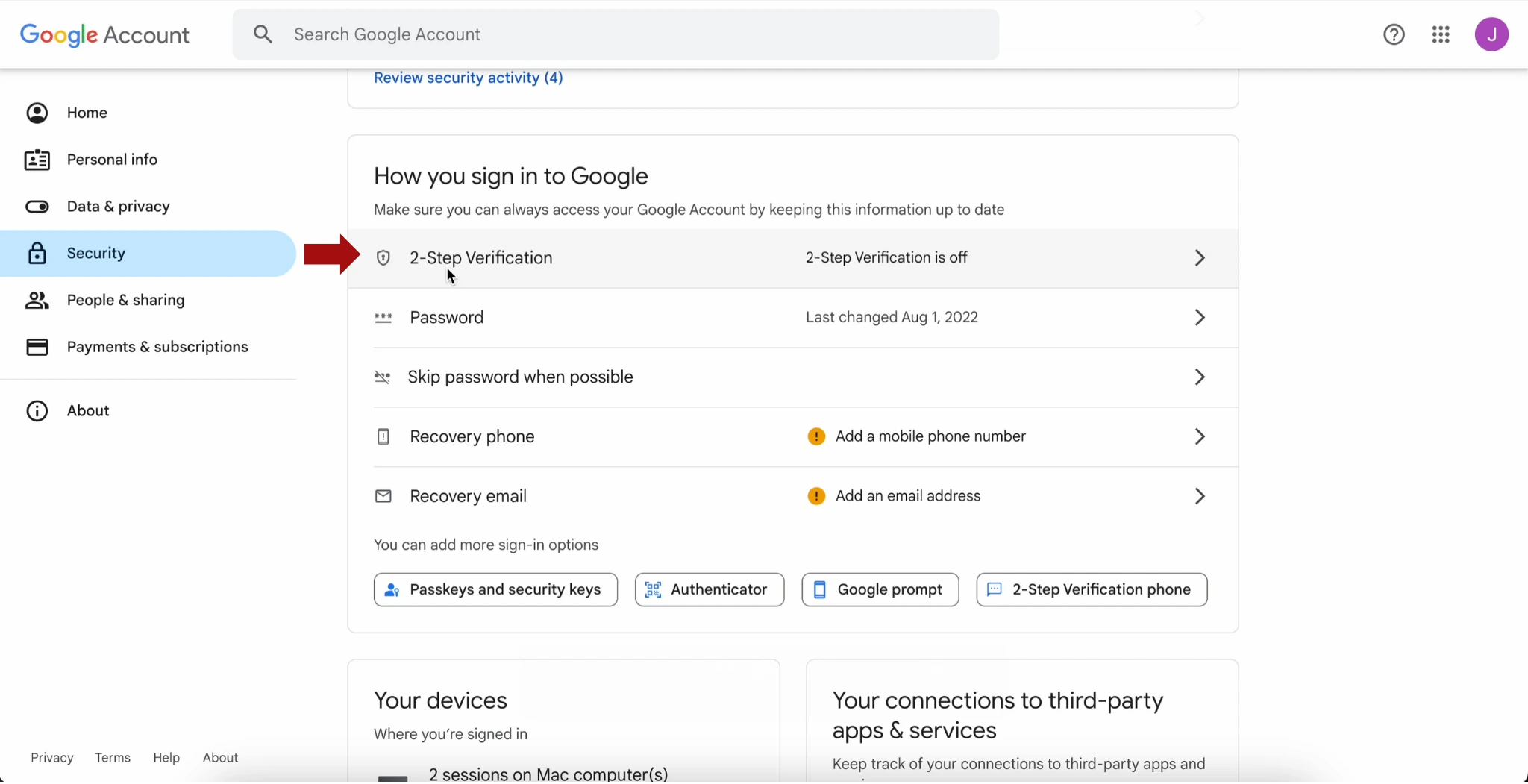Select Personal info in sidebar
This screenshot has height=784, width=1528.
112,160
